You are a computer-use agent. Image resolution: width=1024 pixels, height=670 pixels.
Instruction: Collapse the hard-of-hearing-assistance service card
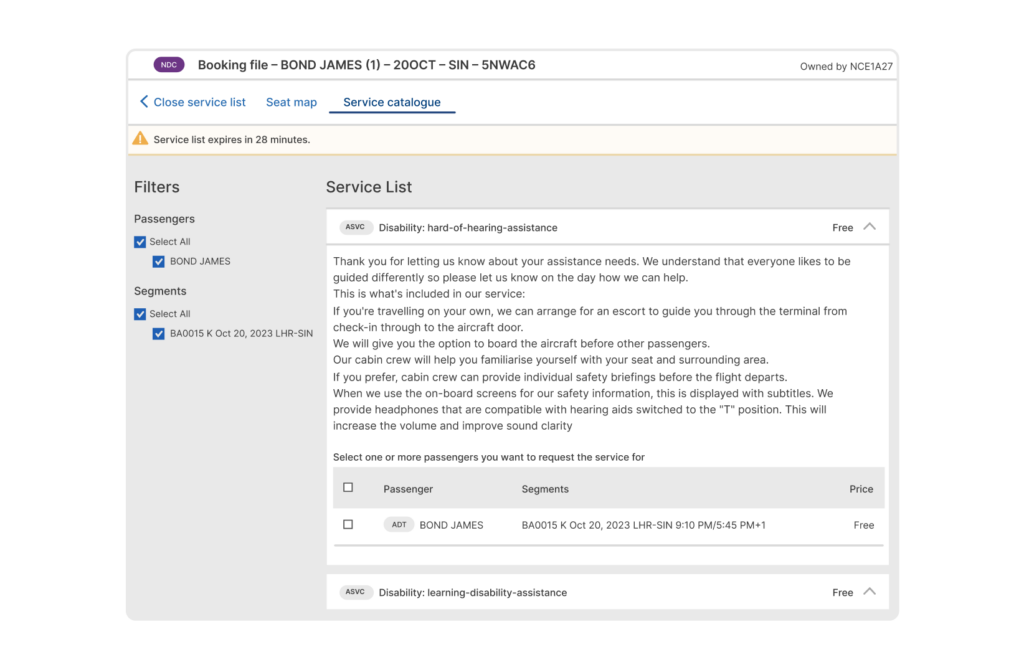pos(869,227)
